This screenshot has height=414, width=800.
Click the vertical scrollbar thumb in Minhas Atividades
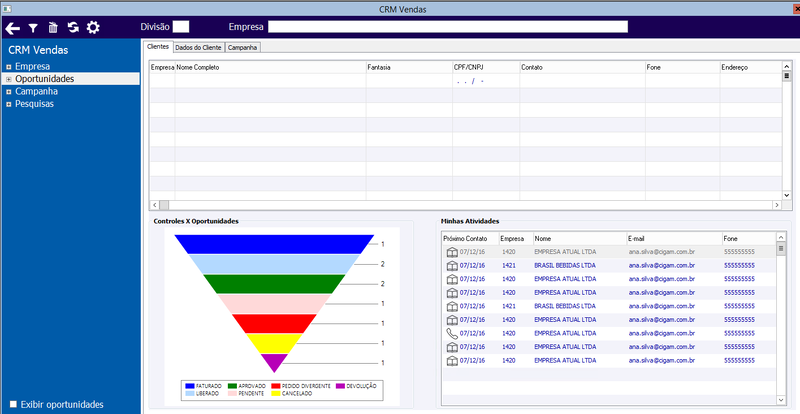[781, 249]
